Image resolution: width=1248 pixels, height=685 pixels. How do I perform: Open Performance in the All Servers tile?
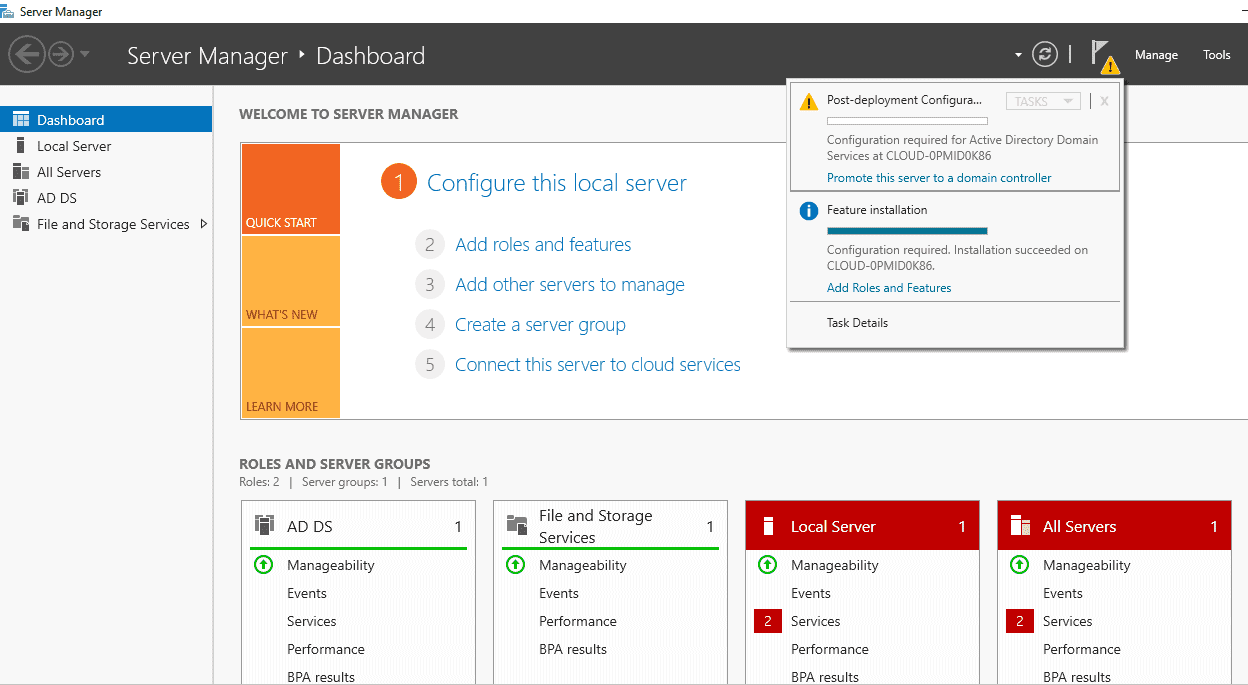click(x=1082, y=649)
